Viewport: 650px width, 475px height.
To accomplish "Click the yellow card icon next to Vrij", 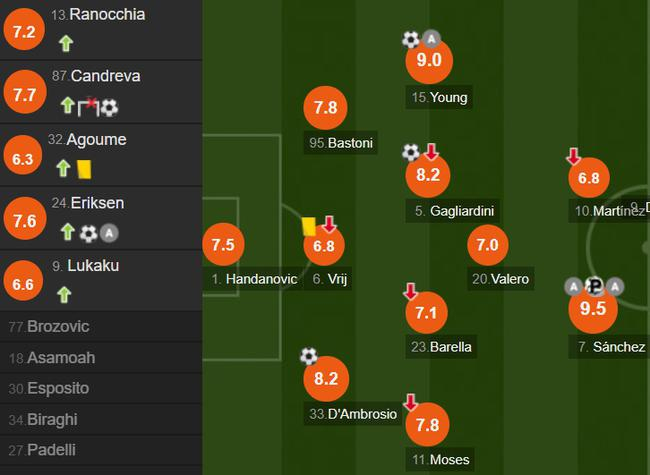I will click(x=309, y=226).
